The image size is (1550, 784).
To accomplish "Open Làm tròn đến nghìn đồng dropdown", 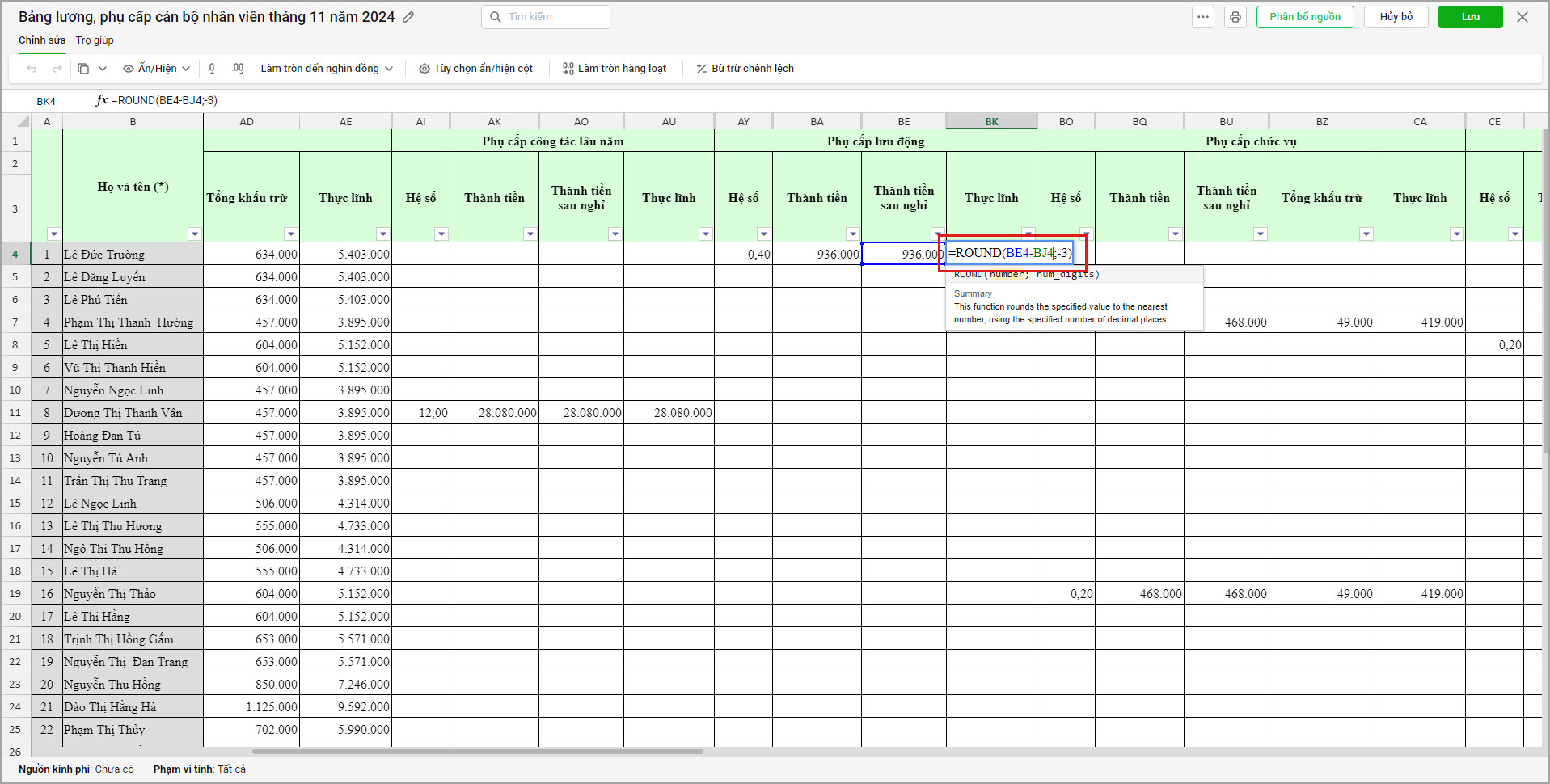I will 327,69.
